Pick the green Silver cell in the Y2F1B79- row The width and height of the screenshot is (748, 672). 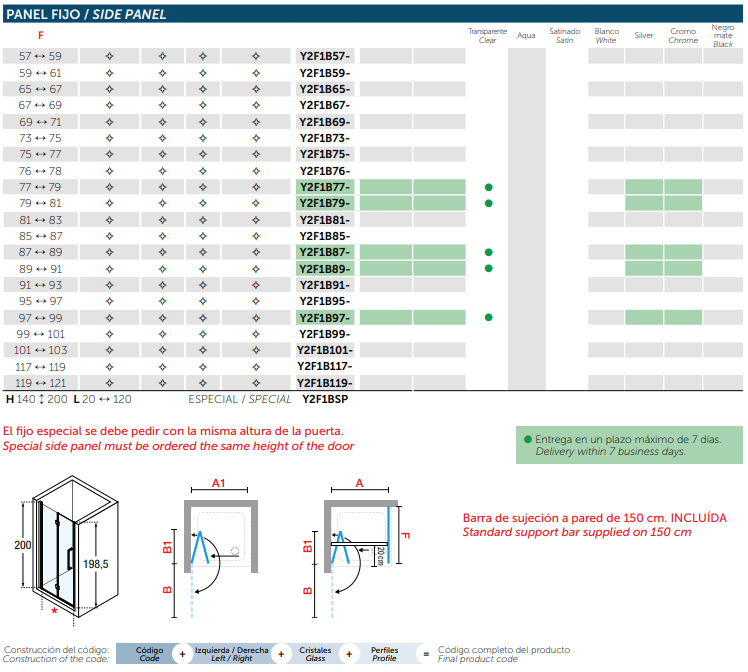click(x=644, y=203)
